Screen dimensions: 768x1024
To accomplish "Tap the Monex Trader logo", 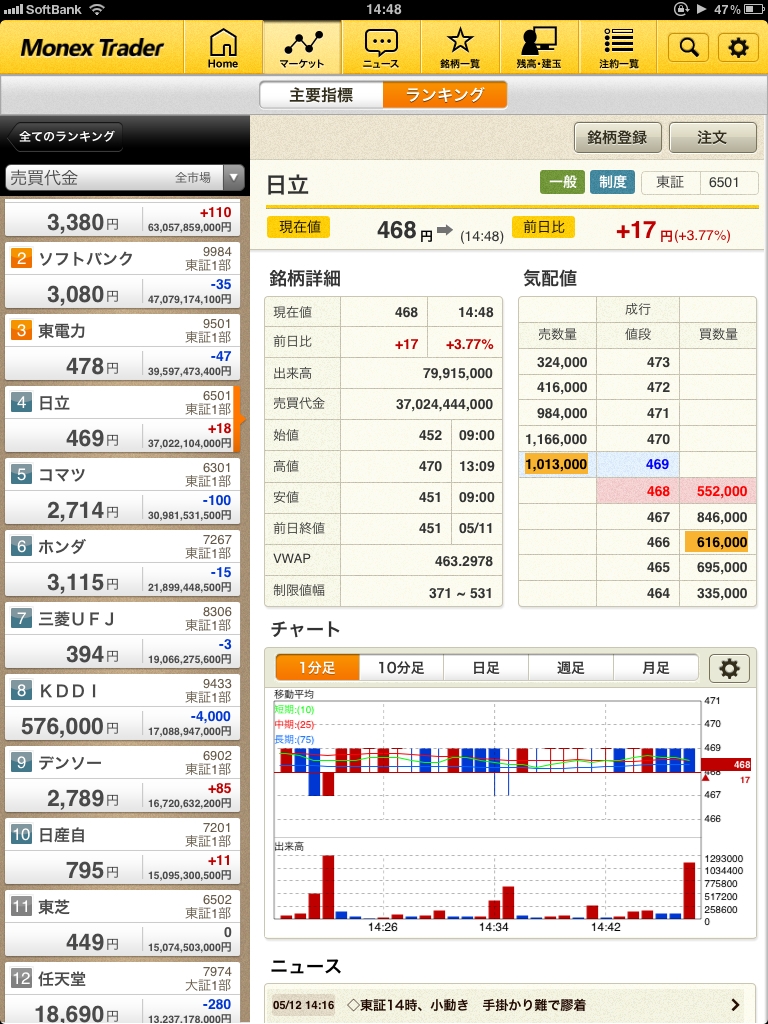I will coord(92,48).
